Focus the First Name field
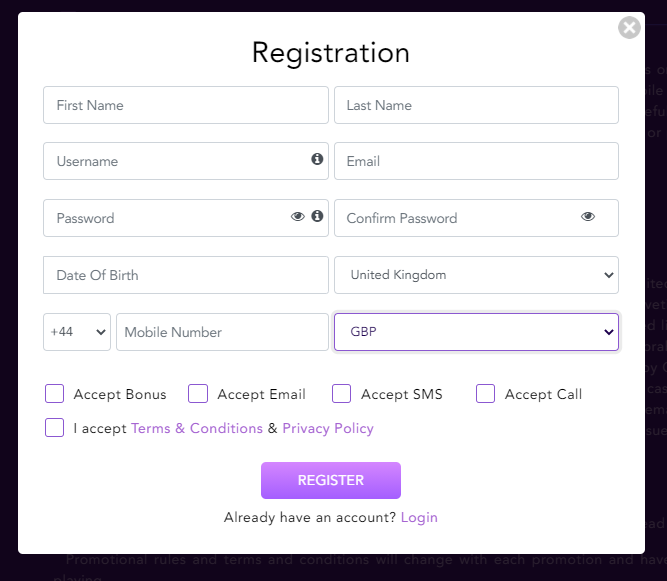Screen dimensions: 667x581 (186, 105)
